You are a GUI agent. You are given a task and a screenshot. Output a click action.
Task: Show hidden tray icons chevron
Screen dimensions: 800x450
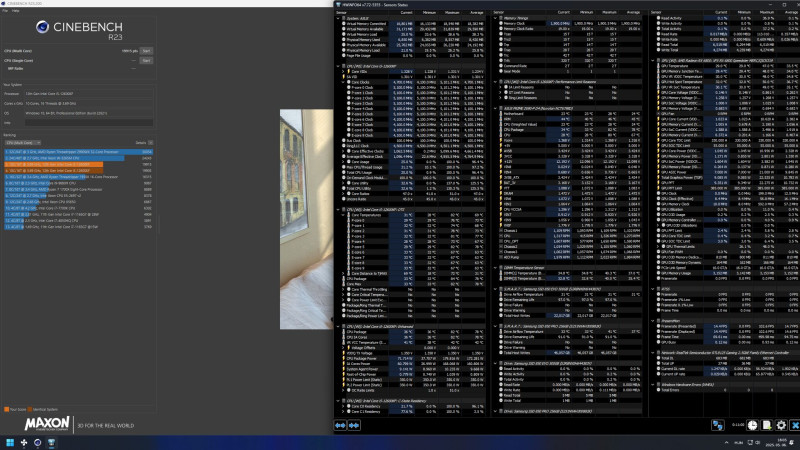click(726, 442)
